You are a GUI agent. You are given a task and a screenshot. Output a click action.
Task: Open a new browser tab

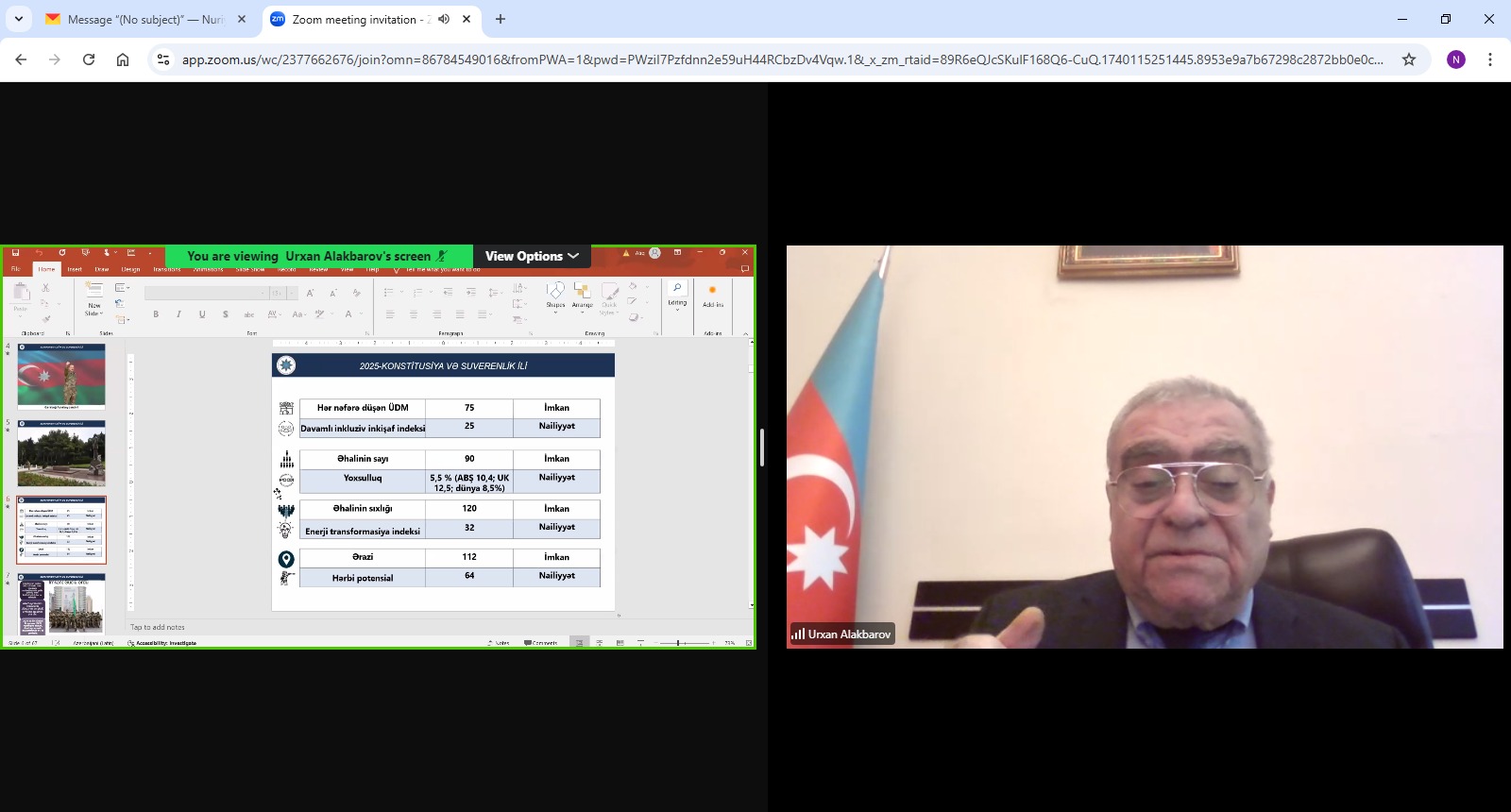click(501, 19)
